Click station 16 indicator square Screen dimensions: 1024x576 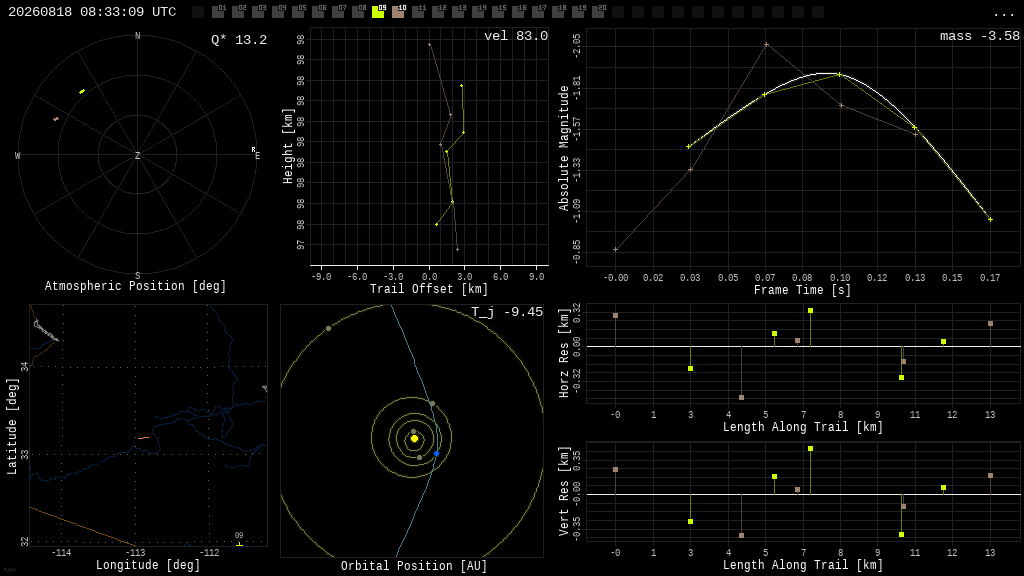point(518,12)
